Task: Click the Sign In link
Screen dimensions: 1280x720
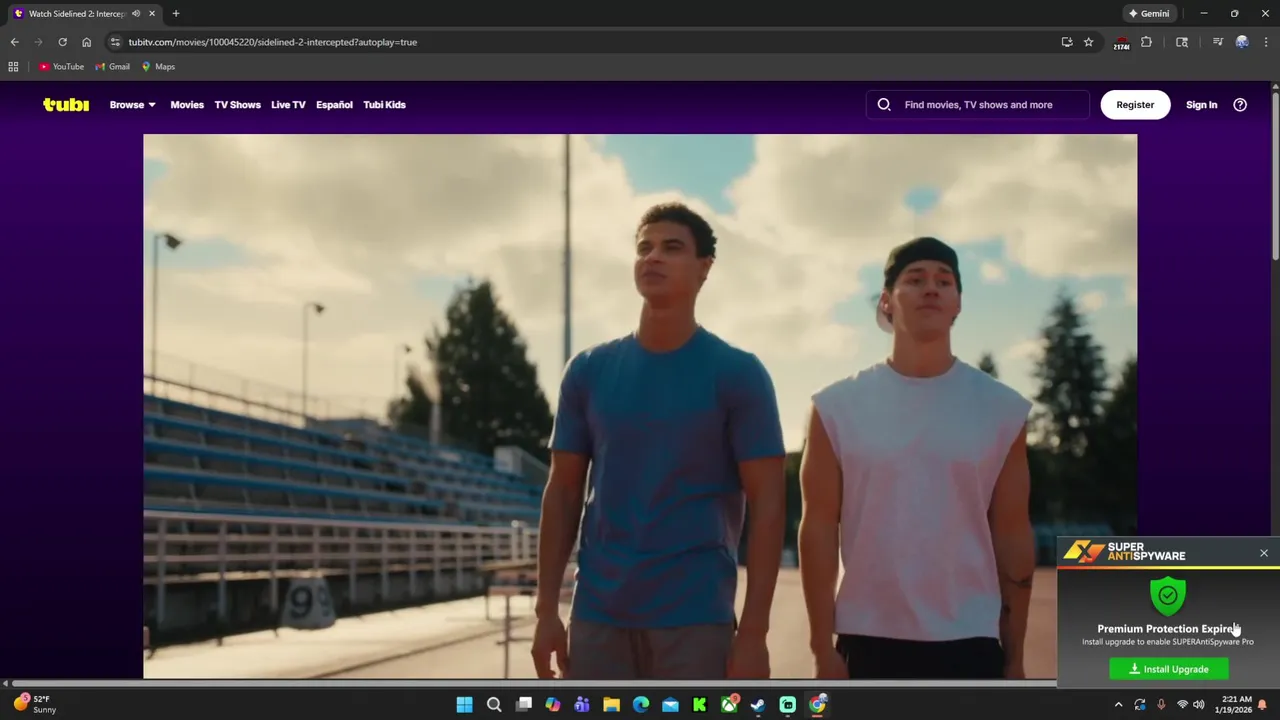Action: (x=1201, y=104)
